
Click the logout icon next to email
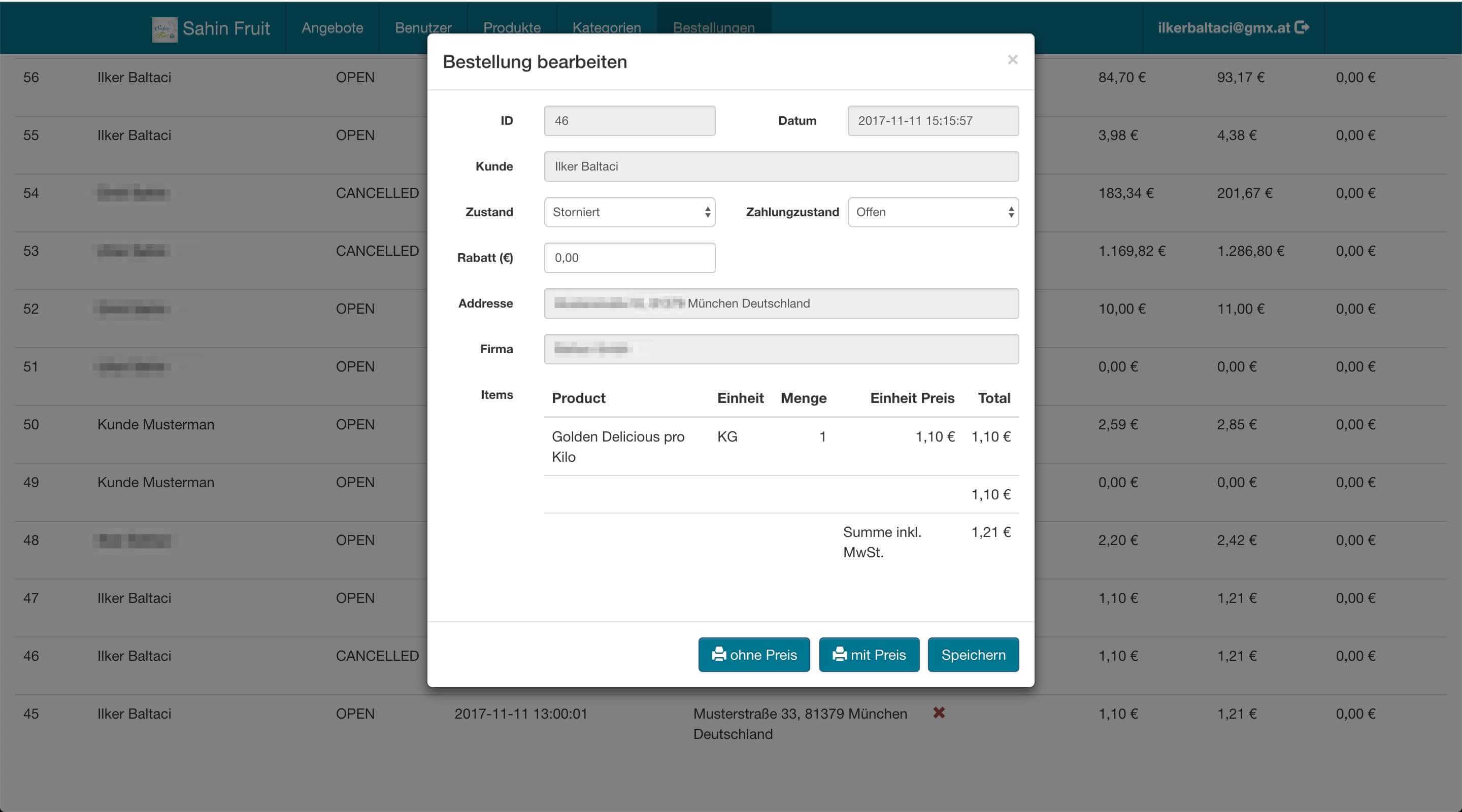point(1303,27)
